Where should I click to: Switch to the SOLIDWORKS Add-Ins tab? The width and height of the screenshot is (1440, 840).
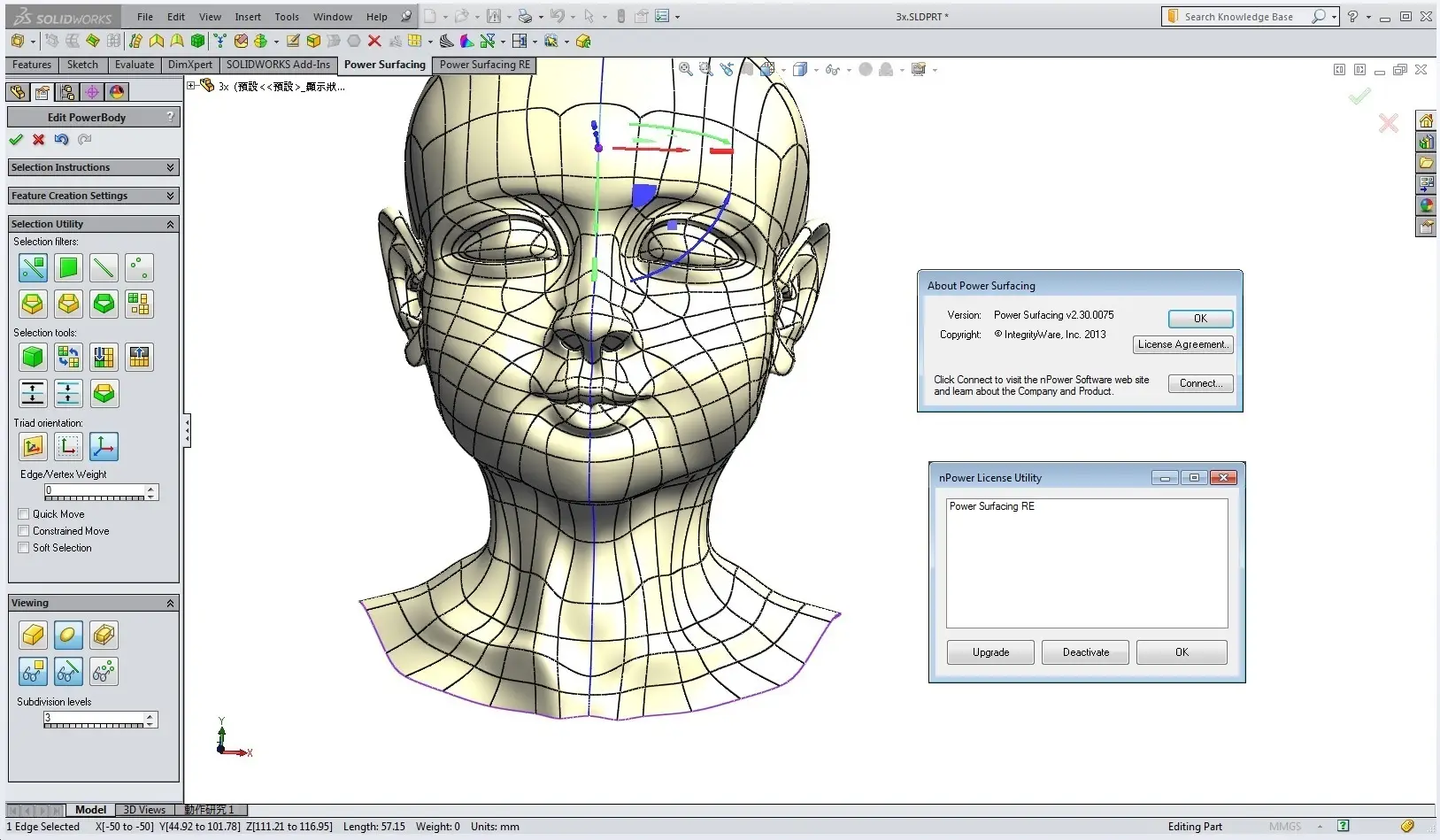(x=278, y=65)
